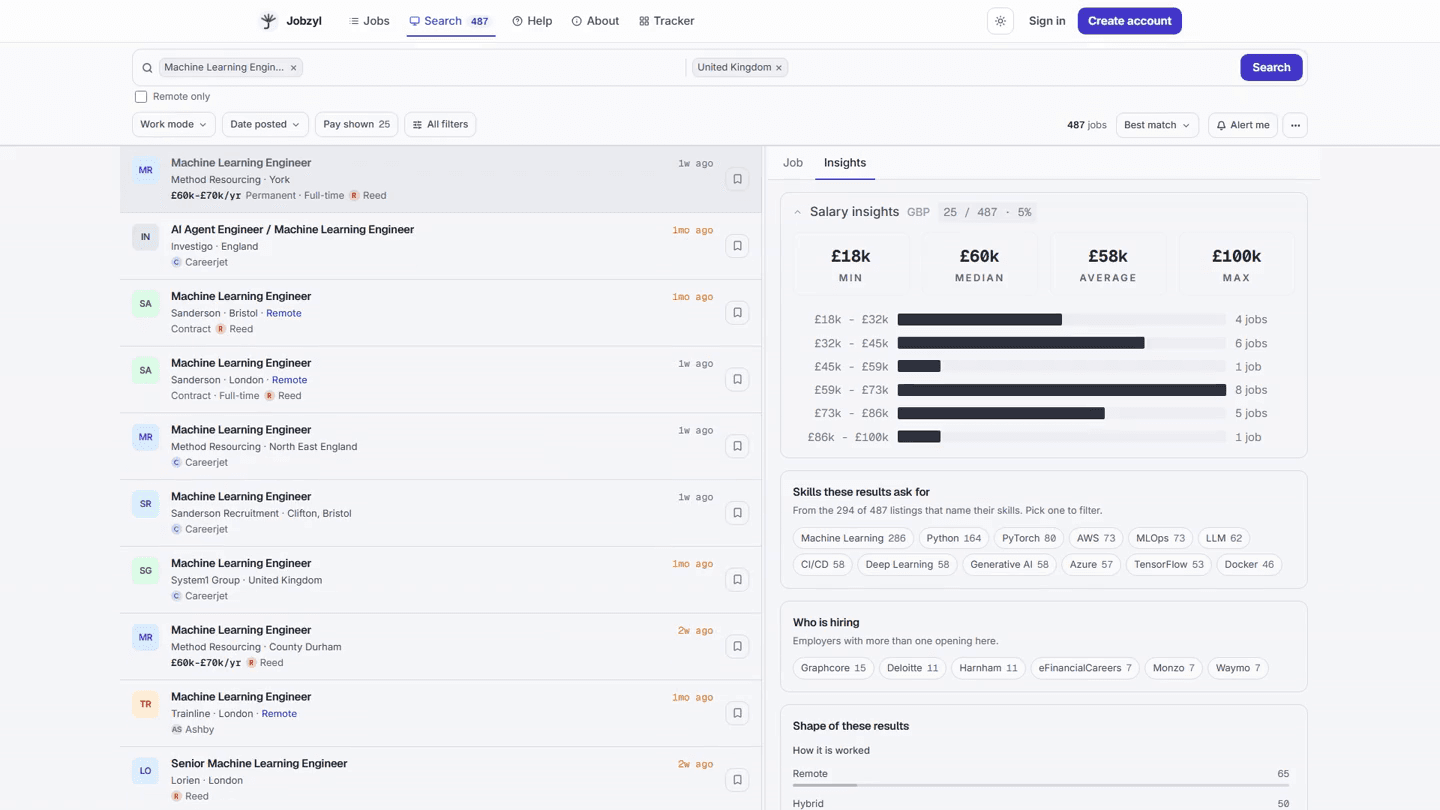This screenshot has height=810, width=1440.
Task: Click the Remote tag on Trainline job
Action: (279, 714)
